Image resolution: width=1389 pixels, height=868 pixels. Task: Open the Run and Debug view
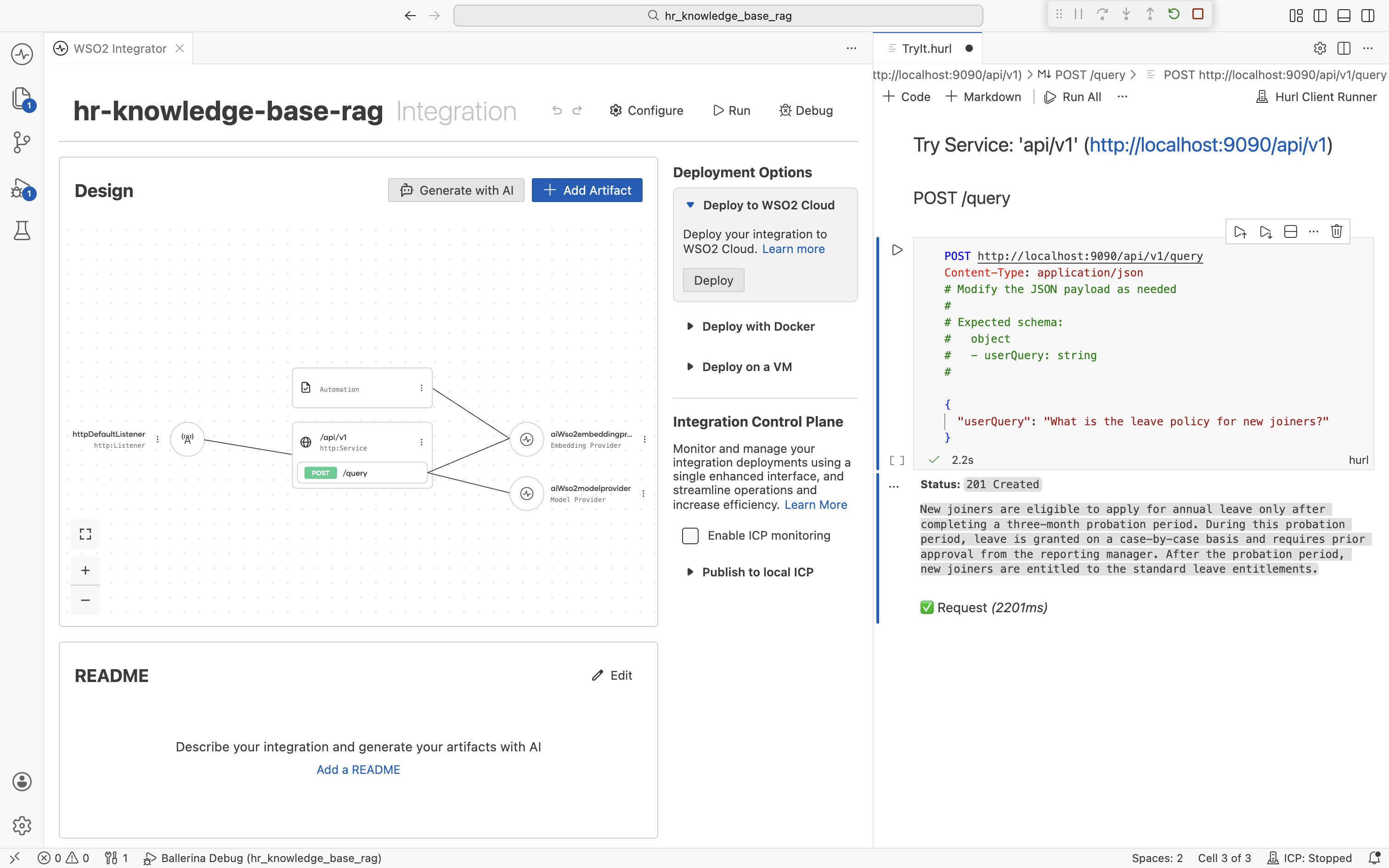point(22,188)
